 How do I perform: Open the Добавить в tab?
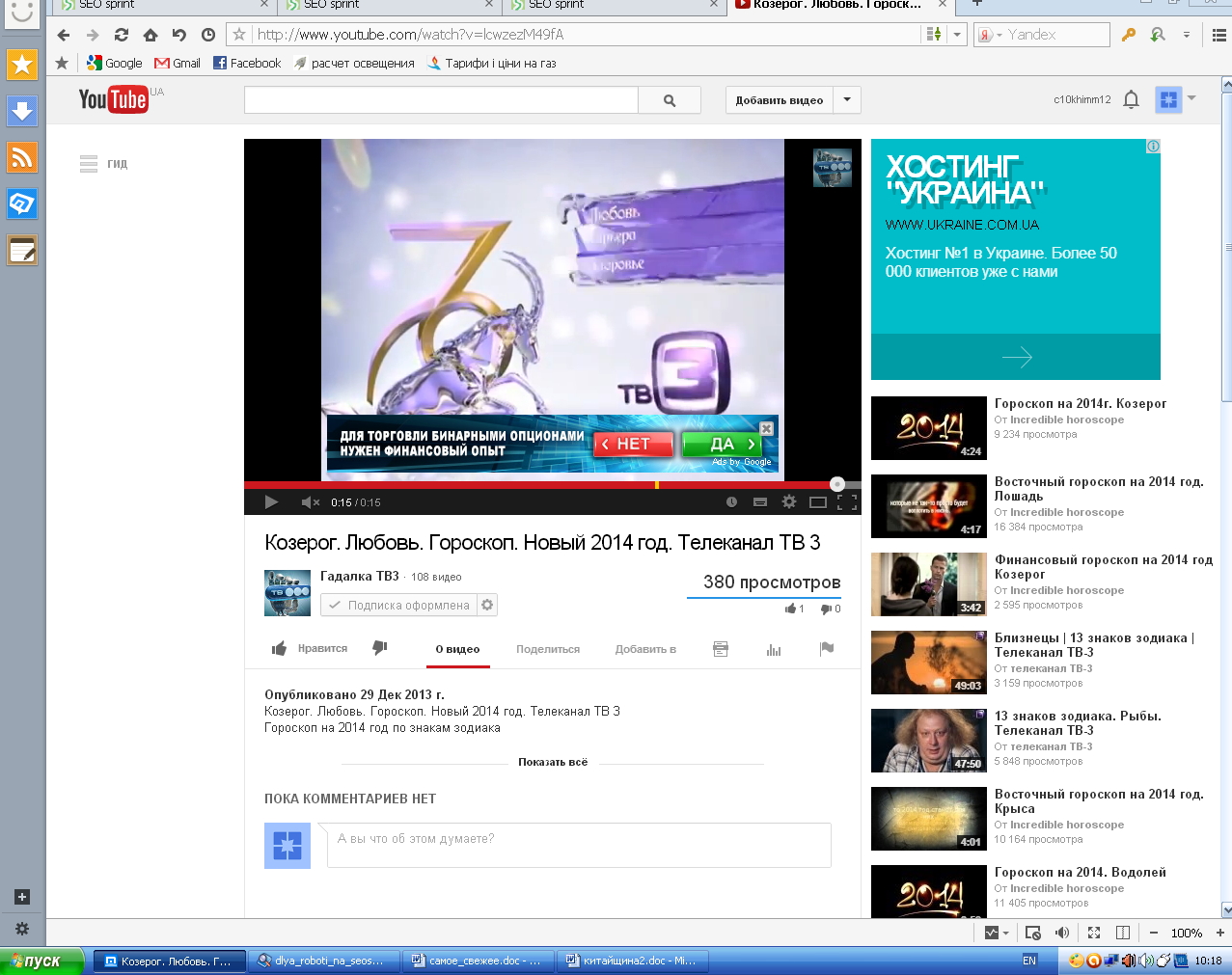coord(645,649)
